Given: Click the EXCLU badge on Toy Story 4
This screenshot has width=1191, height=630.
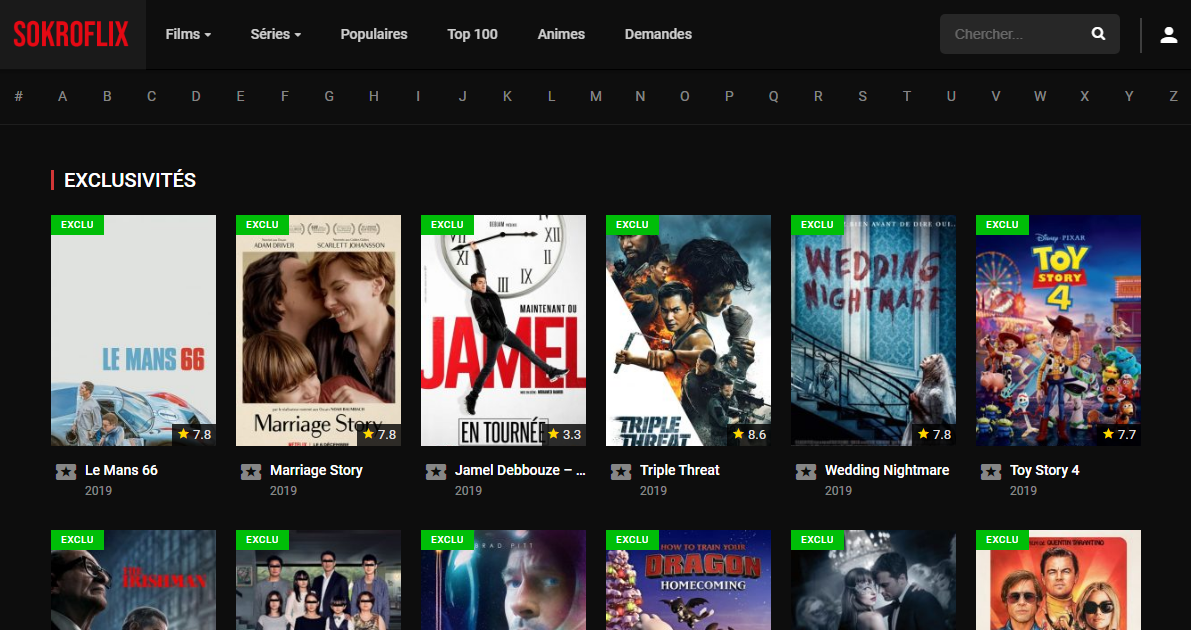Looking at the screenshot, I should click(1003, 225).
